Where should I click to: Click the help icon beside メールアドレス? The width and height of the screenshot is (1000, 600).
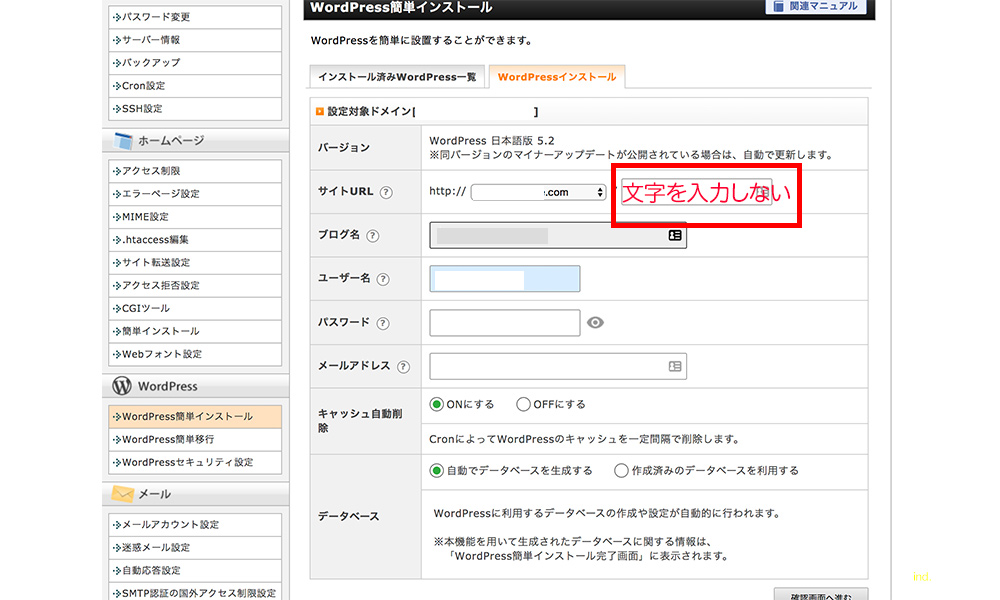[403, 367]
